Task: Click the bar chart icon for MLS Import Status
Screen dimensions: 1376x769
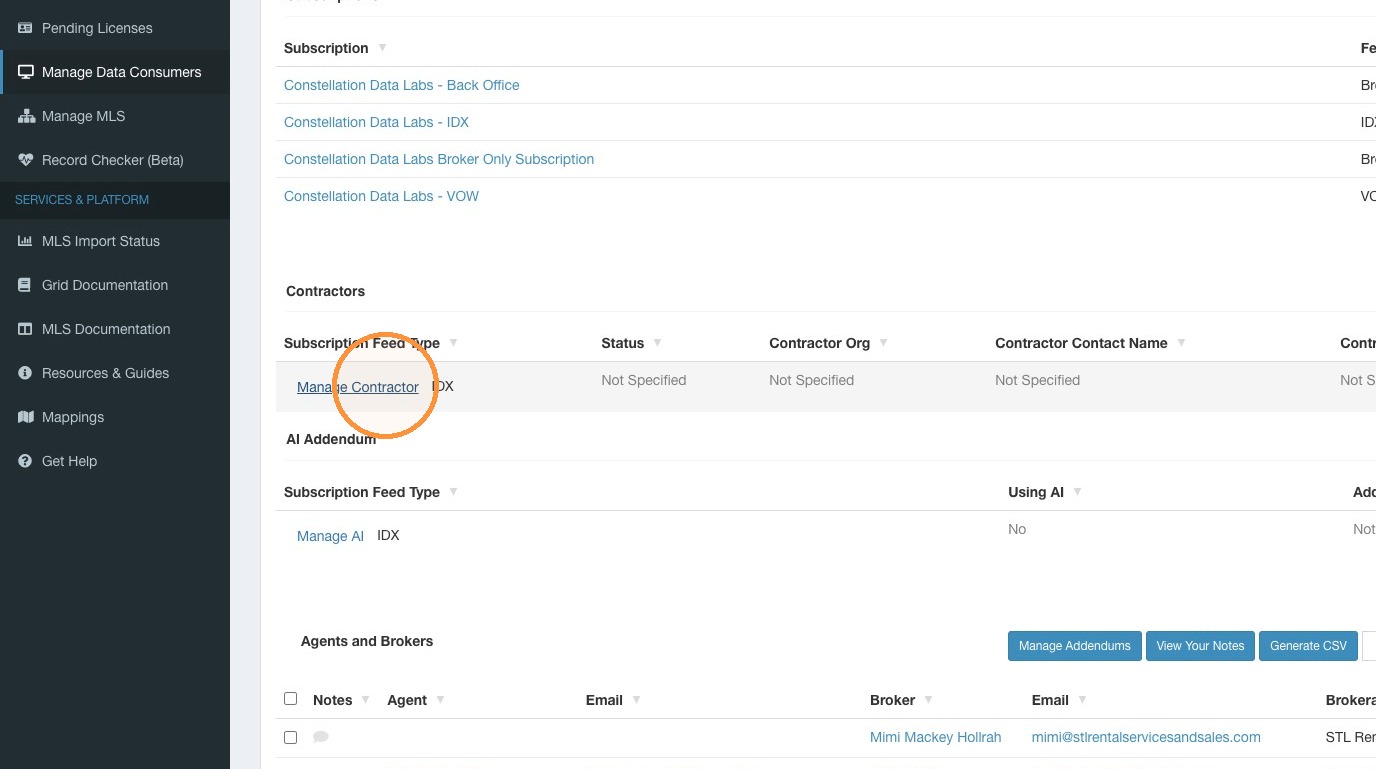Action: pos(25,241)
